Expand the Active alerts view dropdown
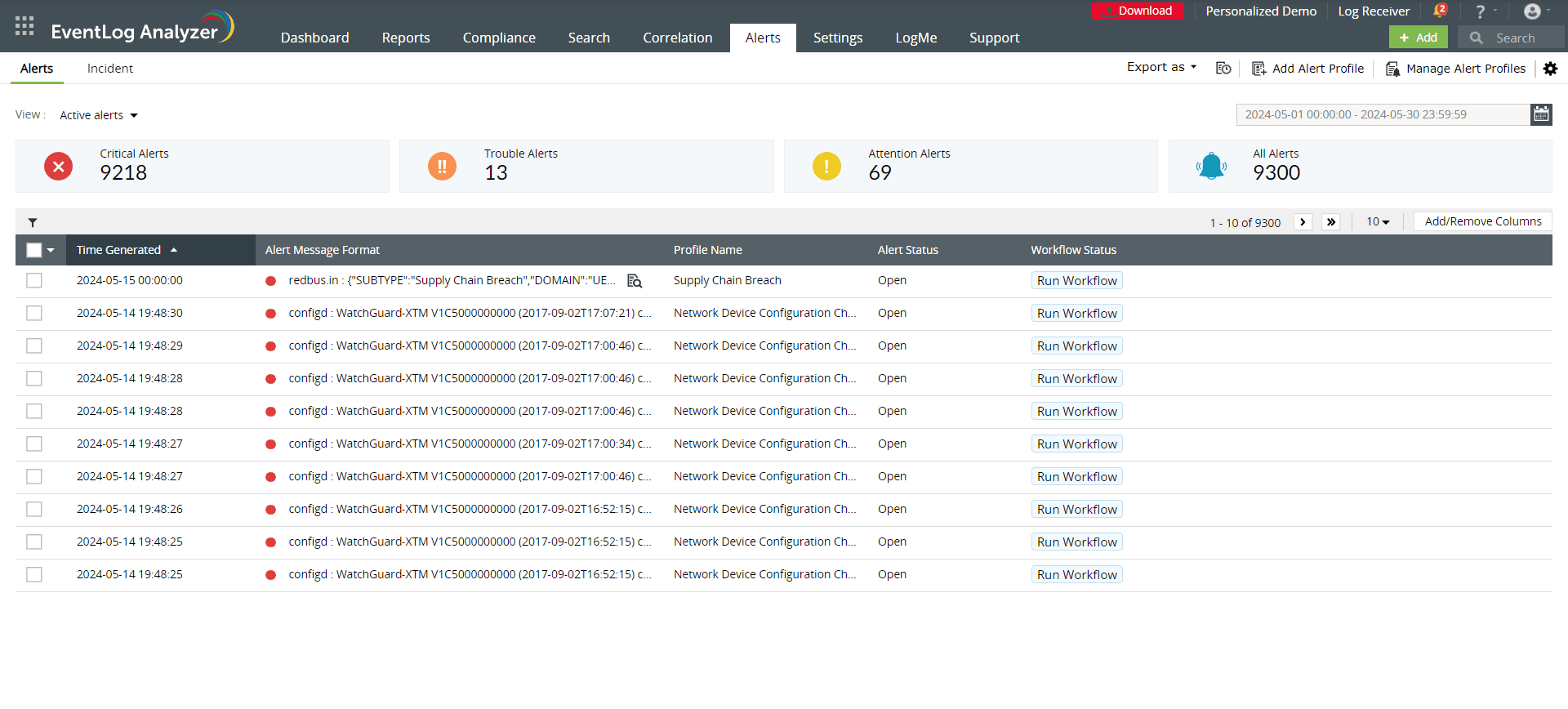Viewport: 1568px width, 709px height. coord(99,115)
